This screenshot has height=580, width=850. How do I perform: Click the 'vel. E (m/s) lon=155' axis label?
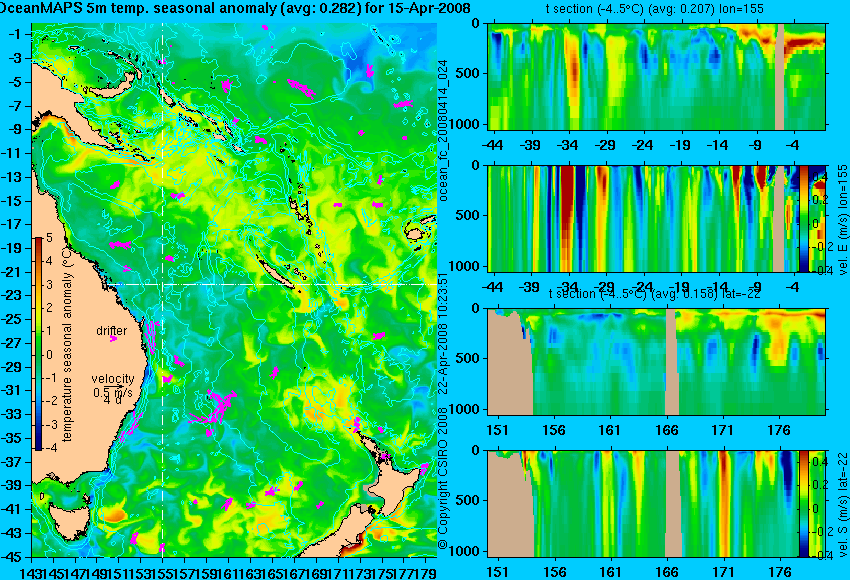coord(843,221)
